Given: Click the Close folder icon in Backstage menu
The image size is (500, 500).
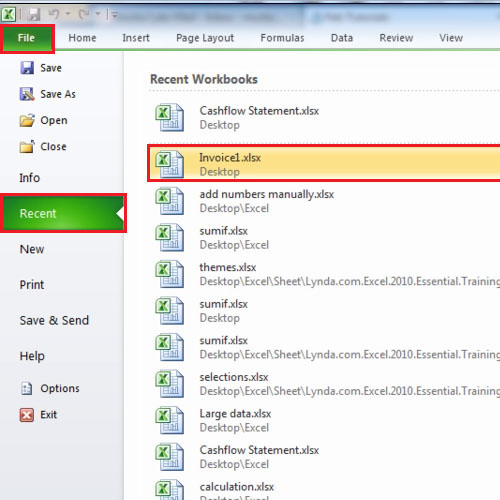Looking at the screenshot, I should click(27, 147).
